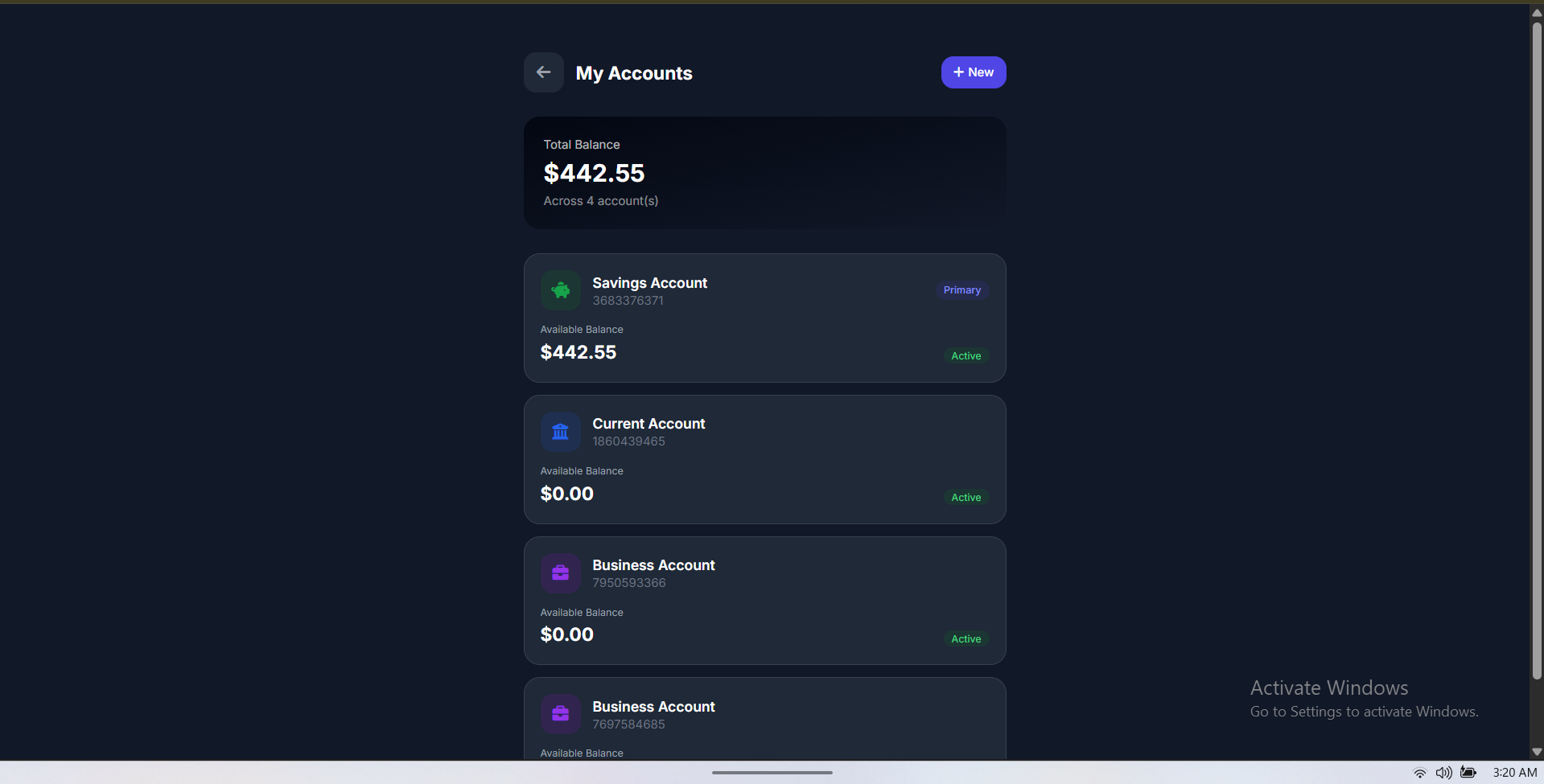Toggle the Active badge on Business Account 7950593366
This screenshot has width=1544, height=784.
point(965,638)
